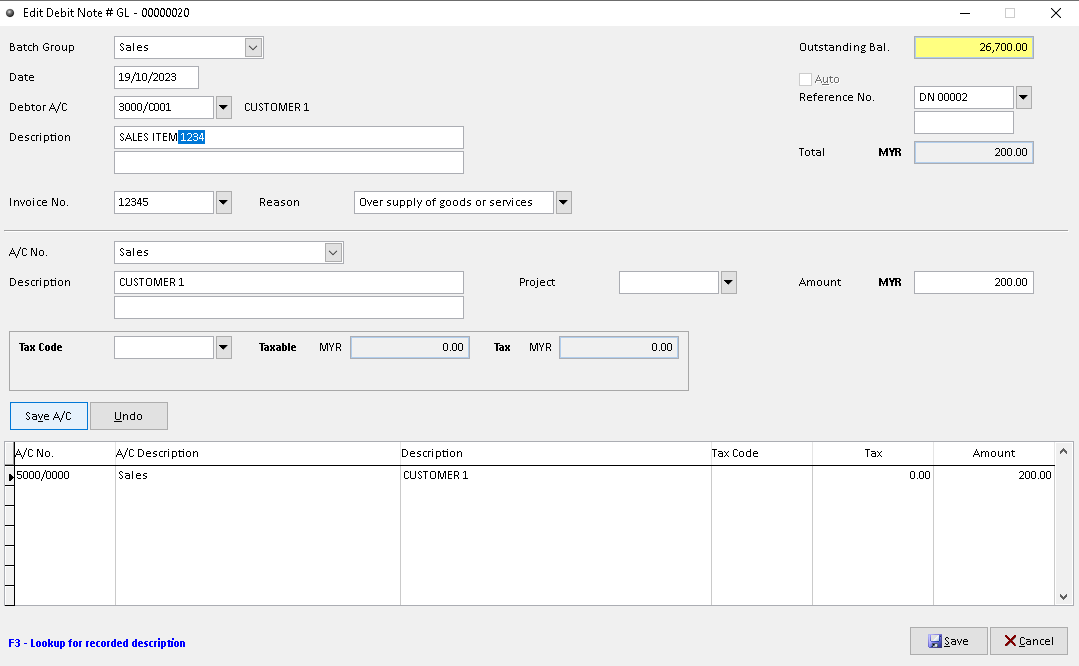Open the A/C No. Sales dropdown
Viewport: 1079px width, 666px height.
click(x=333, y=253)
